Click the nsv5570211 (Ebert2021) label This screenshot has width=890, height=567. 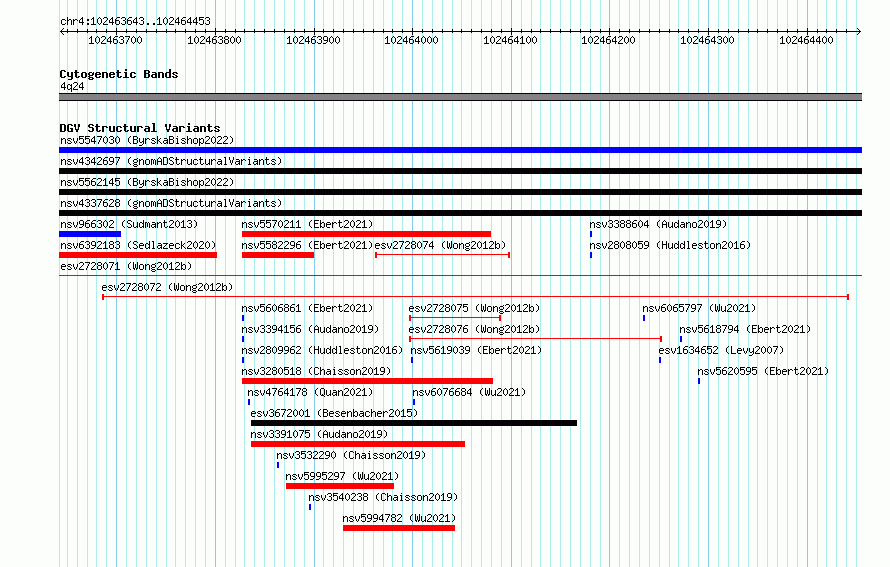[x=307, y=224]
